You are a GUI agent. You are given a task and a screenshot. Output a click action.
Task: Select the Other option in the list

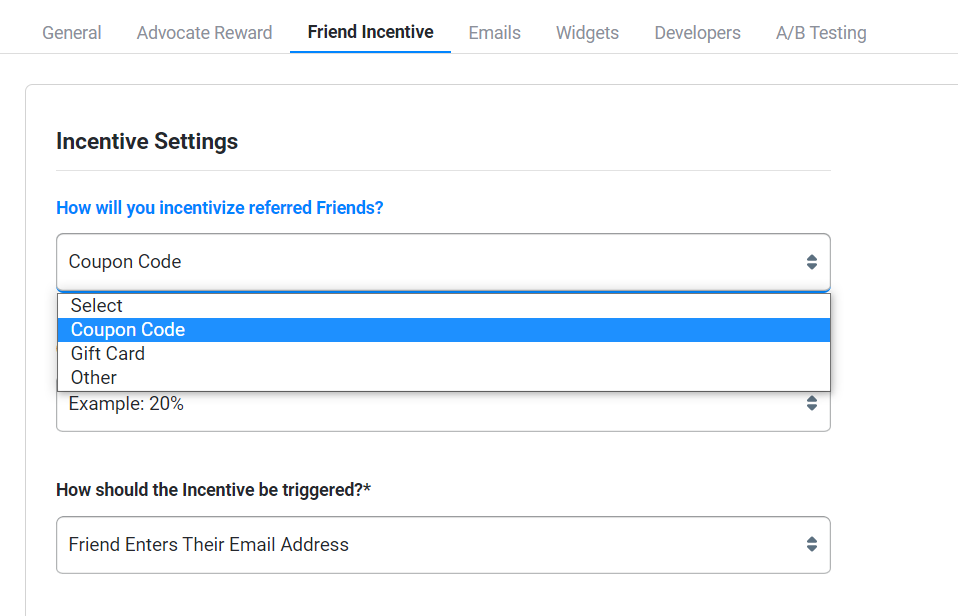(x=94, y=378)
